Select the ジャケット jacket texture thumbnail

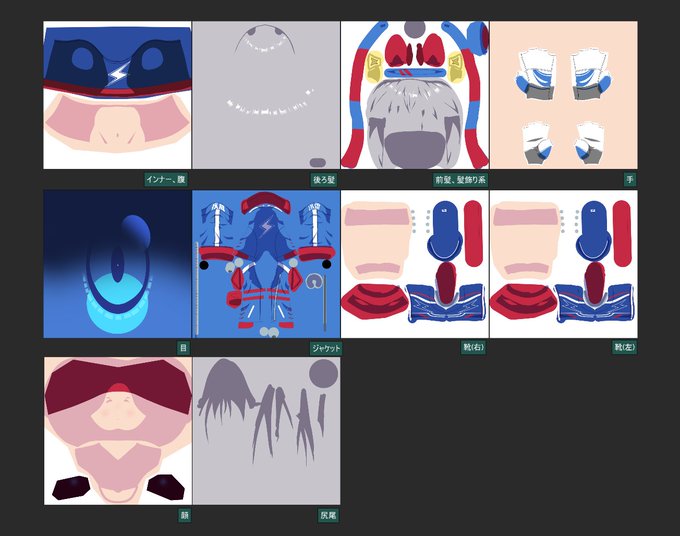click(266, 264)
